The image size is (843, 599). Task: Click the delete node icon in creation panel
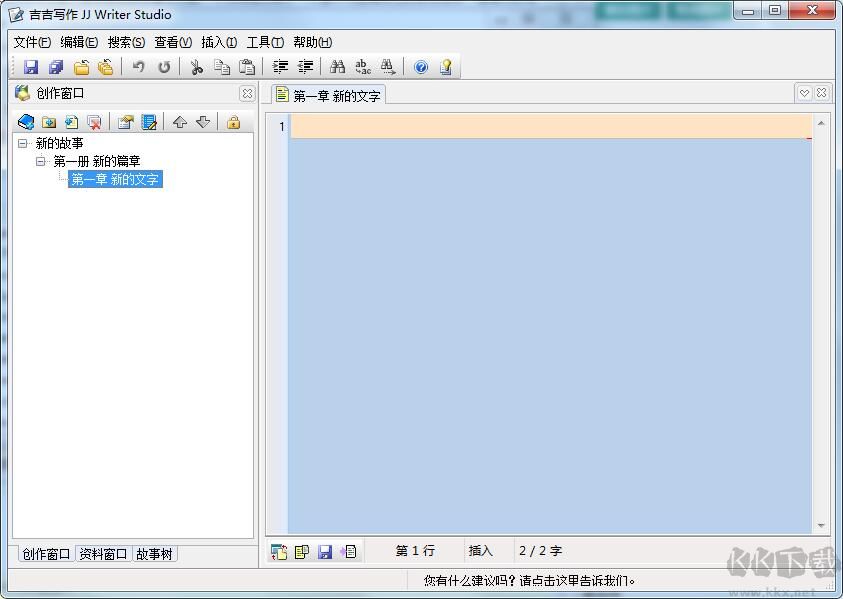[x=95, y=122]
